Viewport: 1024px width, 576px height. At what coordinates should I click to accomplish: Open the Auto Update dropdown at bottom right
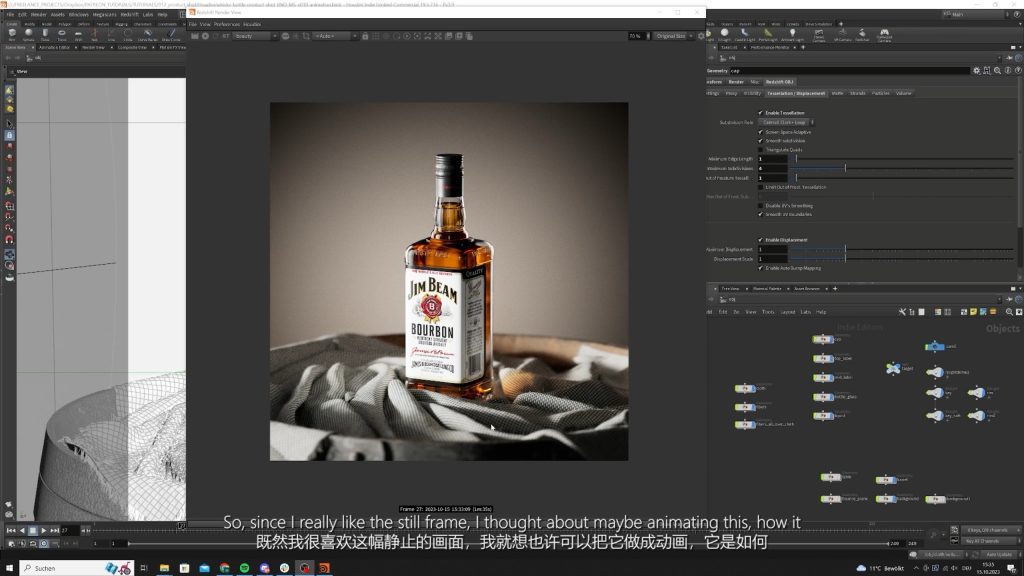tap(1000, 554)
